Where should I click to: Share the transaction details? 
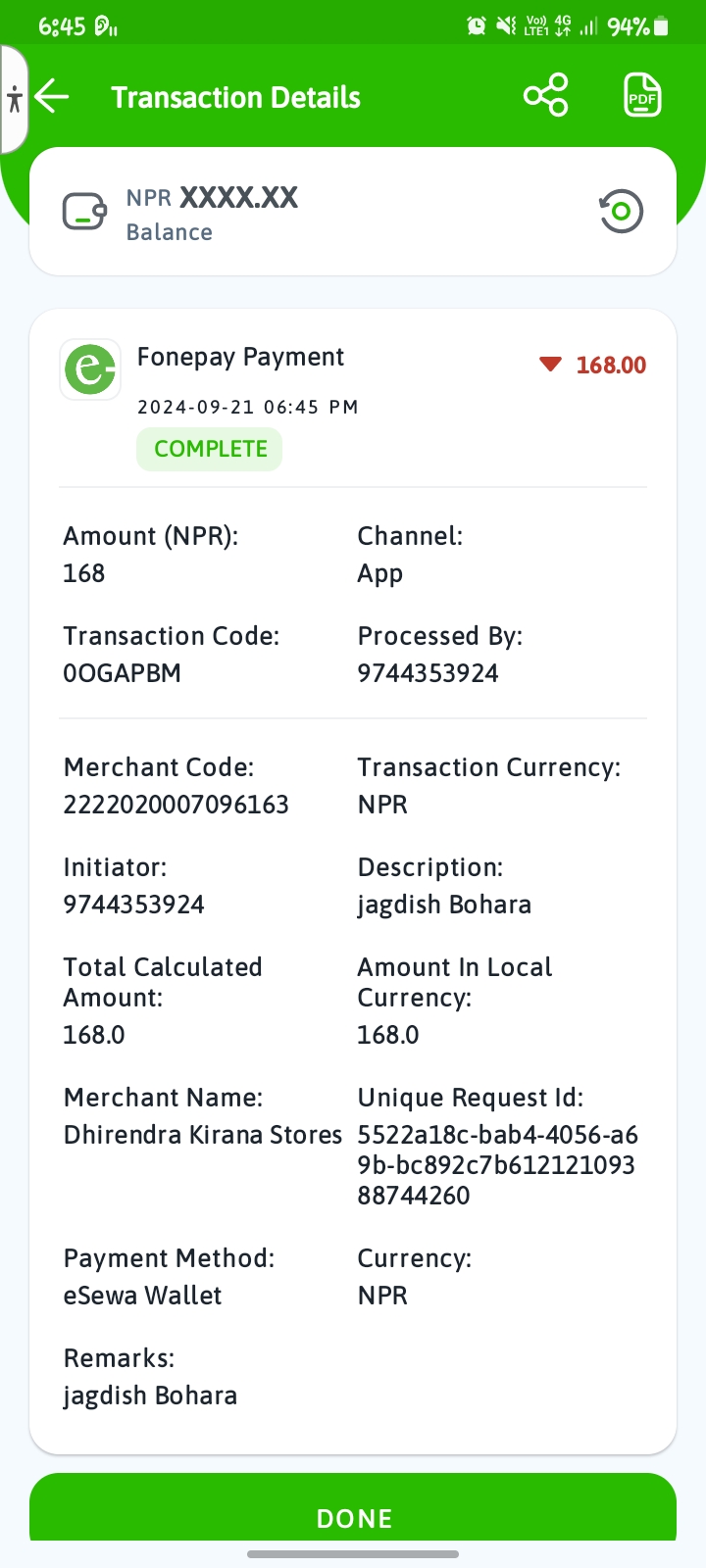click(546, 96)
